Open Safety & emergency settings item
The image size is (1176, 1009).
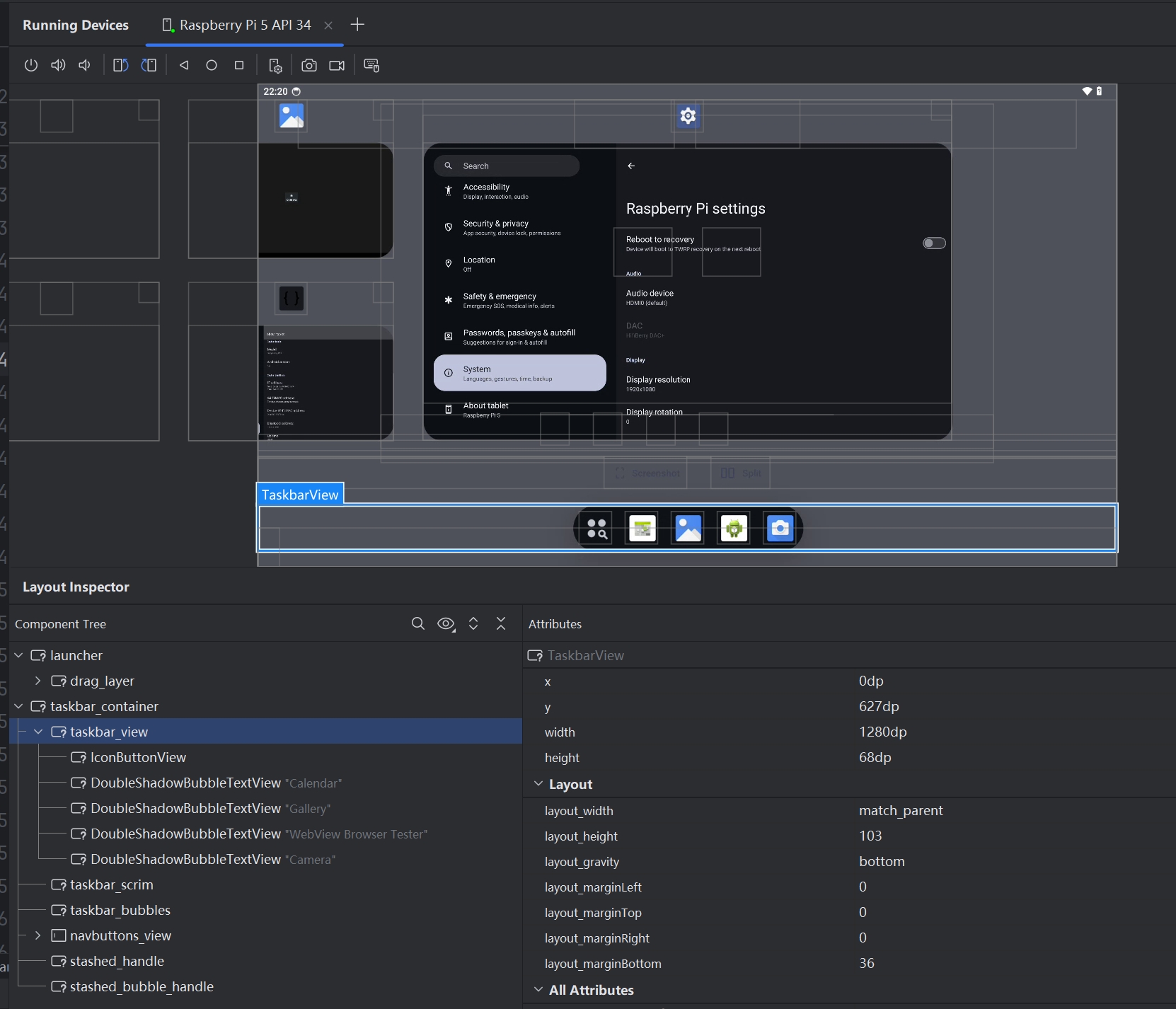pos(520,300)
